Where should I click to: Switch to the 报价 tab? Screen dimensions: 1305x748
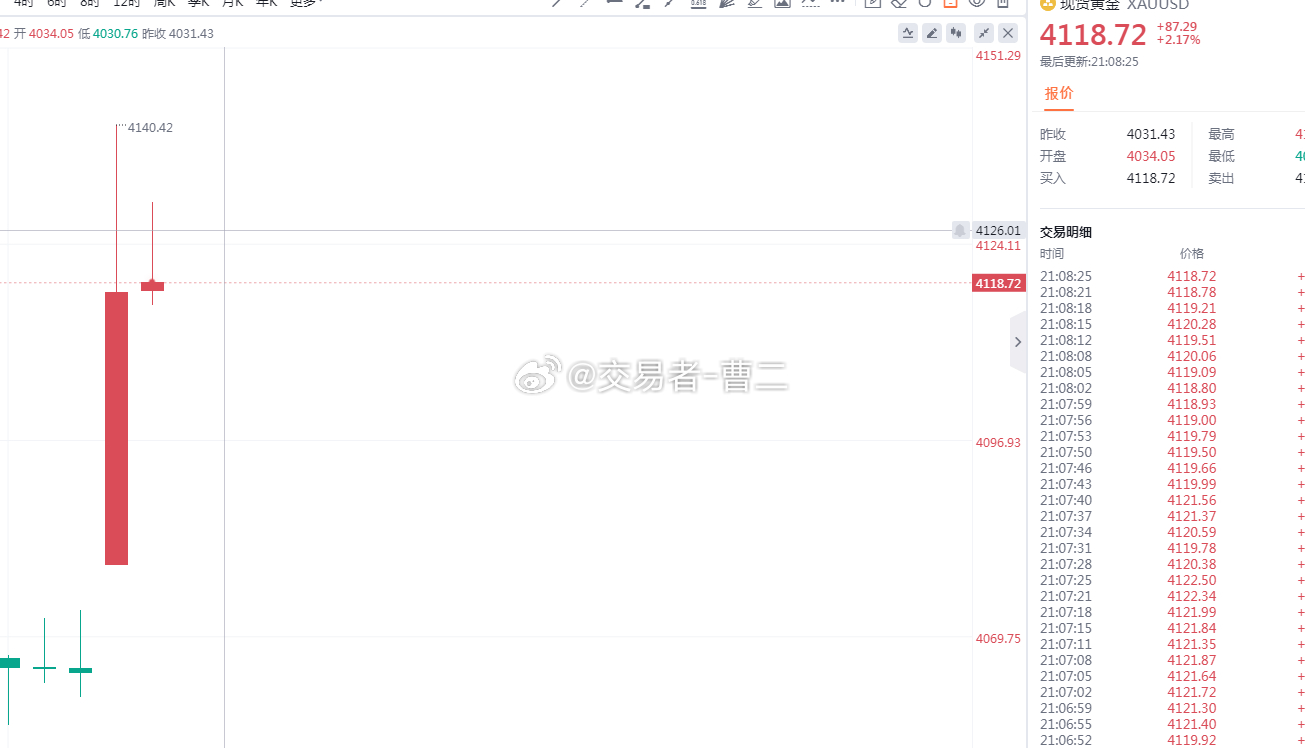[1059, 93]
